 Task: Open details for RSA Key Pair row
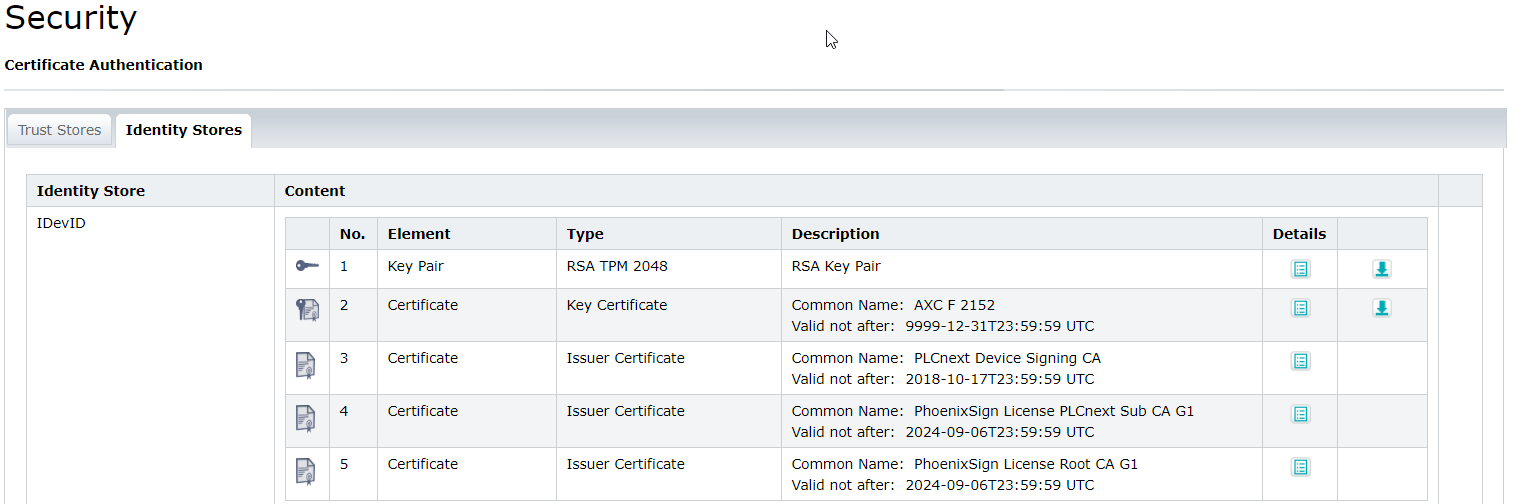pos(1300,269)
